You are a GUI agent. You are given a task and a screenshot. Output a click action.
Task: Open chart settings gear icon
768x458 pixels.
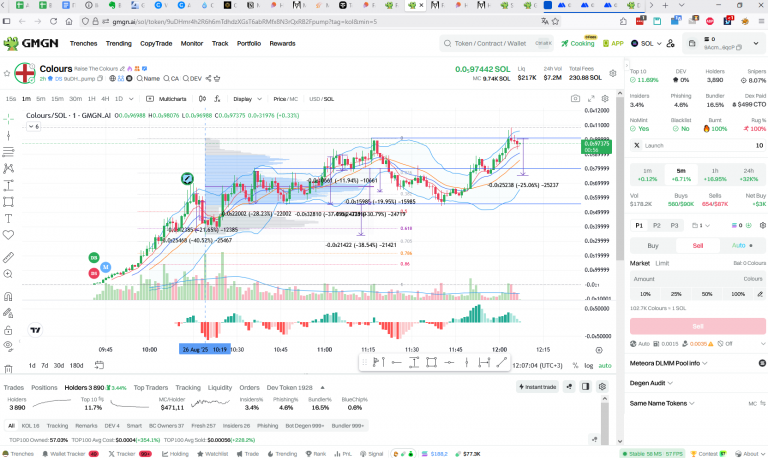click(x=605, y=99)
